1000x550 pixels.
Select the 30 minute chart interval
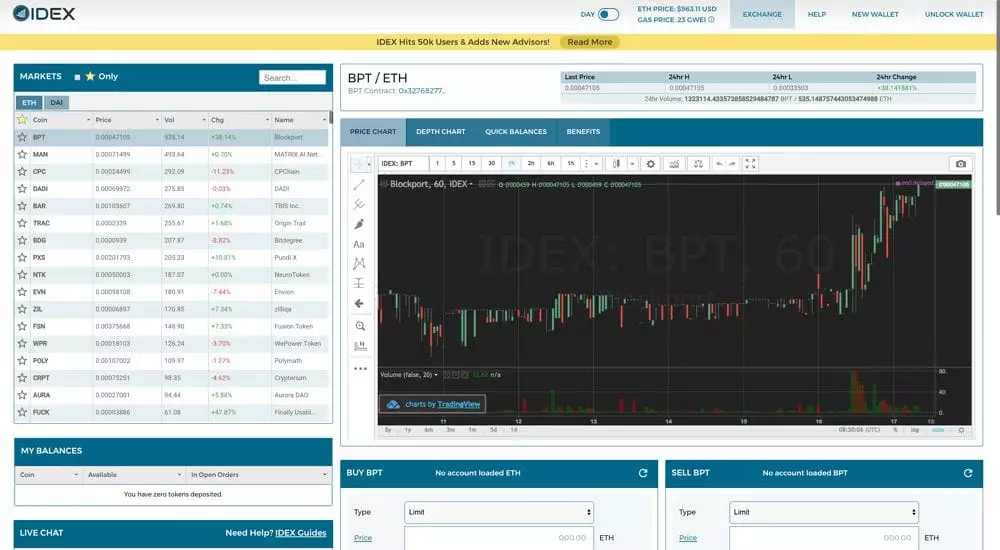(491, 164)
